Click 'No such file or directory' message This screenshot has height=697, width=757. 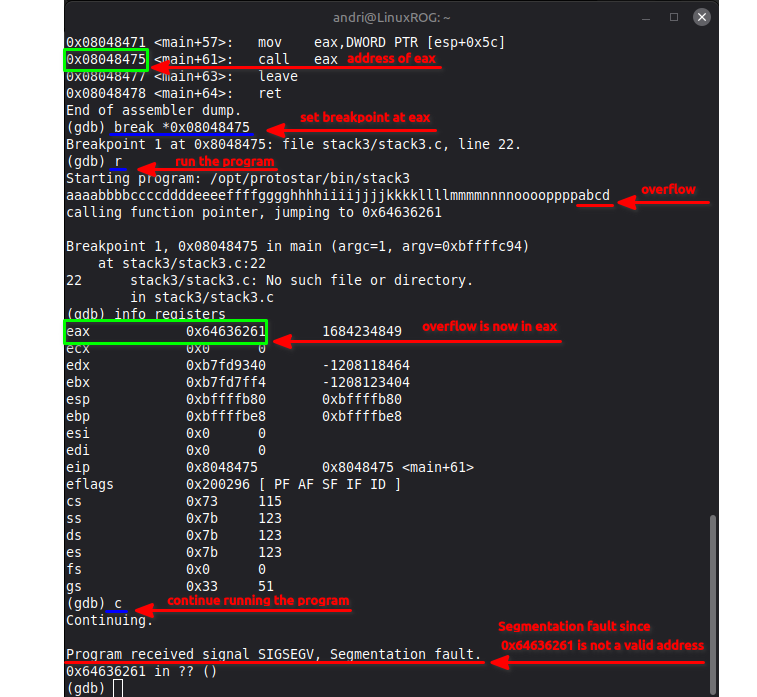(369, 280)
